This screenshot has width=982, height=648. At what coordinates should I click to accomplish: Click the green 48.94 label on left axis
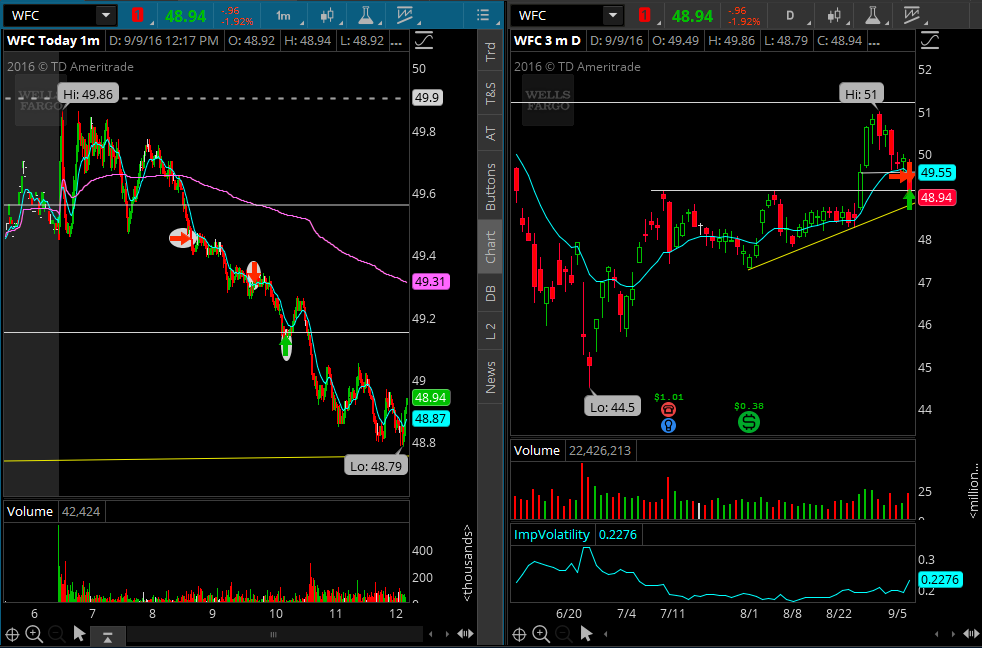click(x=430, y=398)
